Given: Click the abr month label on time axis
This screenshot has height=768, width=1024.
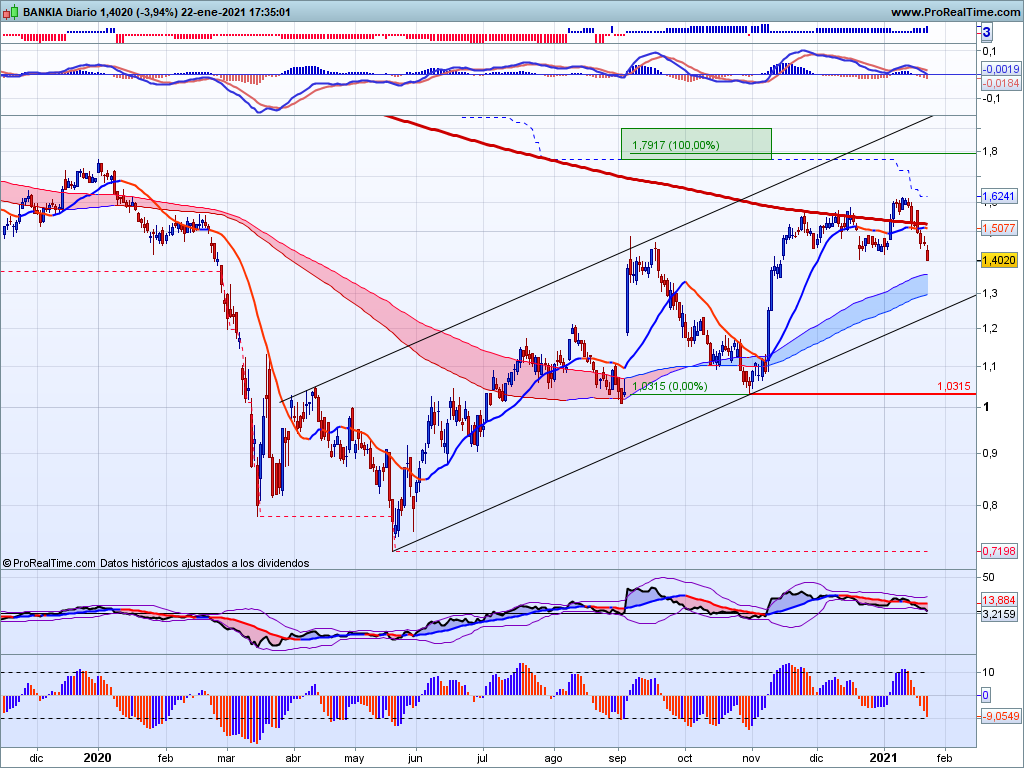Looking at the screenshot, I should click(293, 758).
